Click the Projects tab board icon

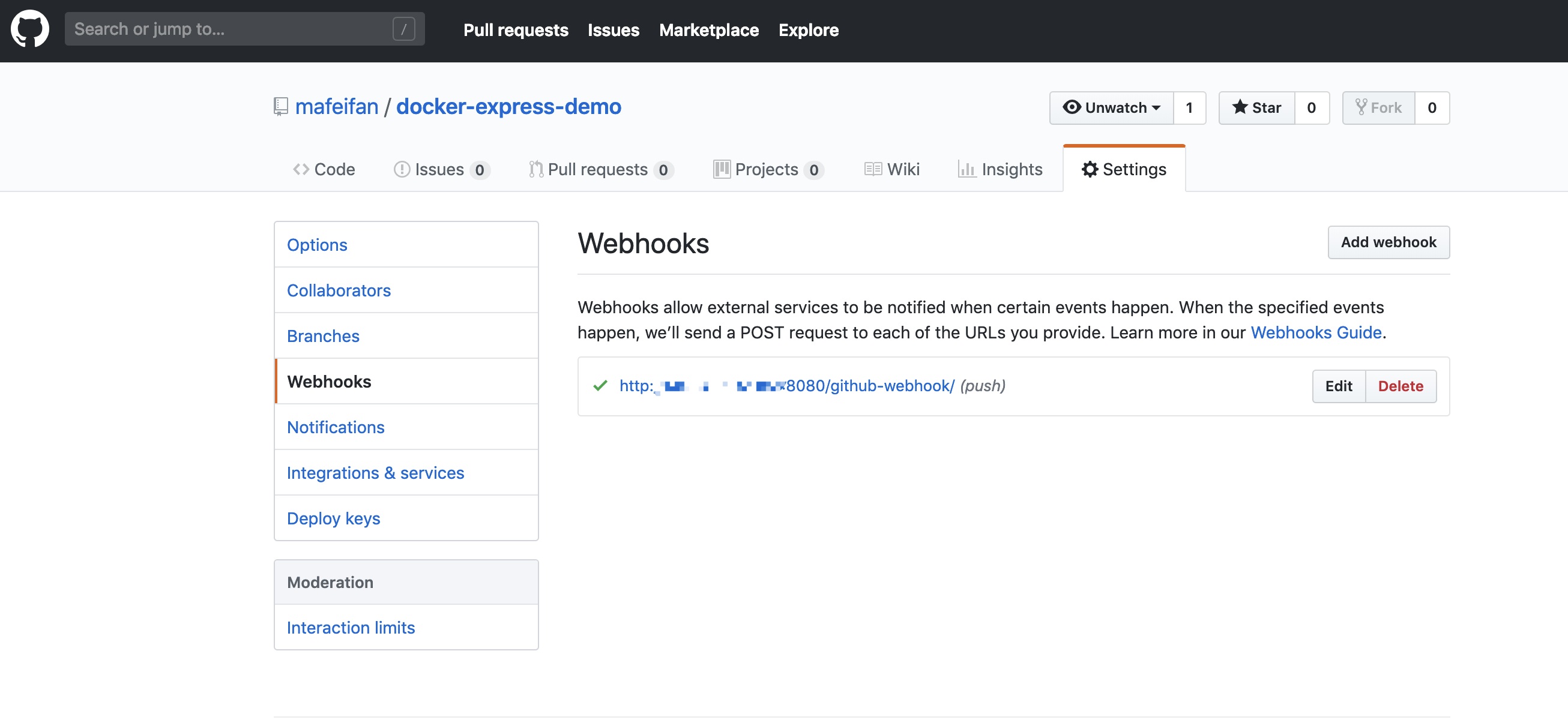click(x=722, y=169)
